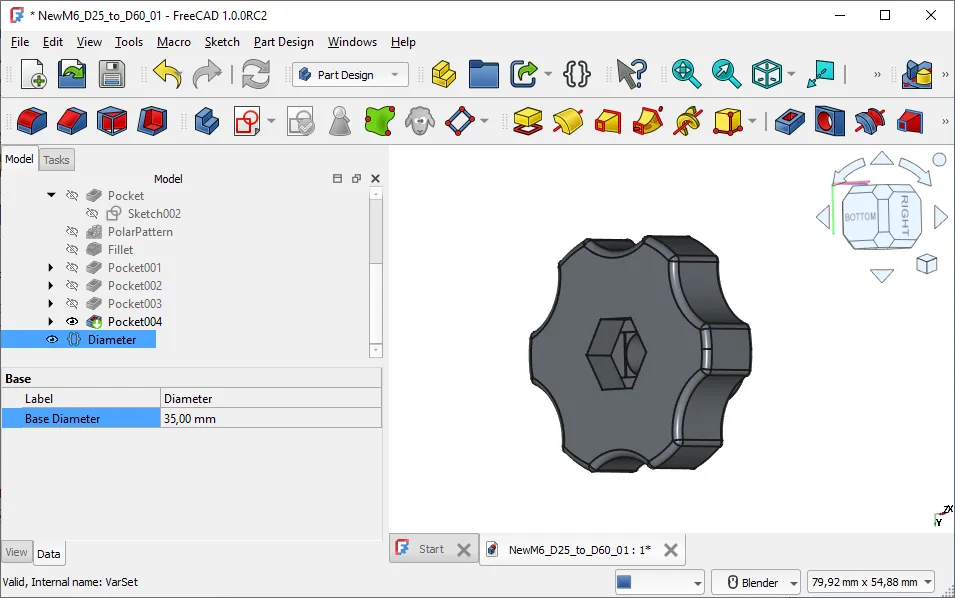Click the Additive loft icon
955x598 pixels.
pos(608,121)
